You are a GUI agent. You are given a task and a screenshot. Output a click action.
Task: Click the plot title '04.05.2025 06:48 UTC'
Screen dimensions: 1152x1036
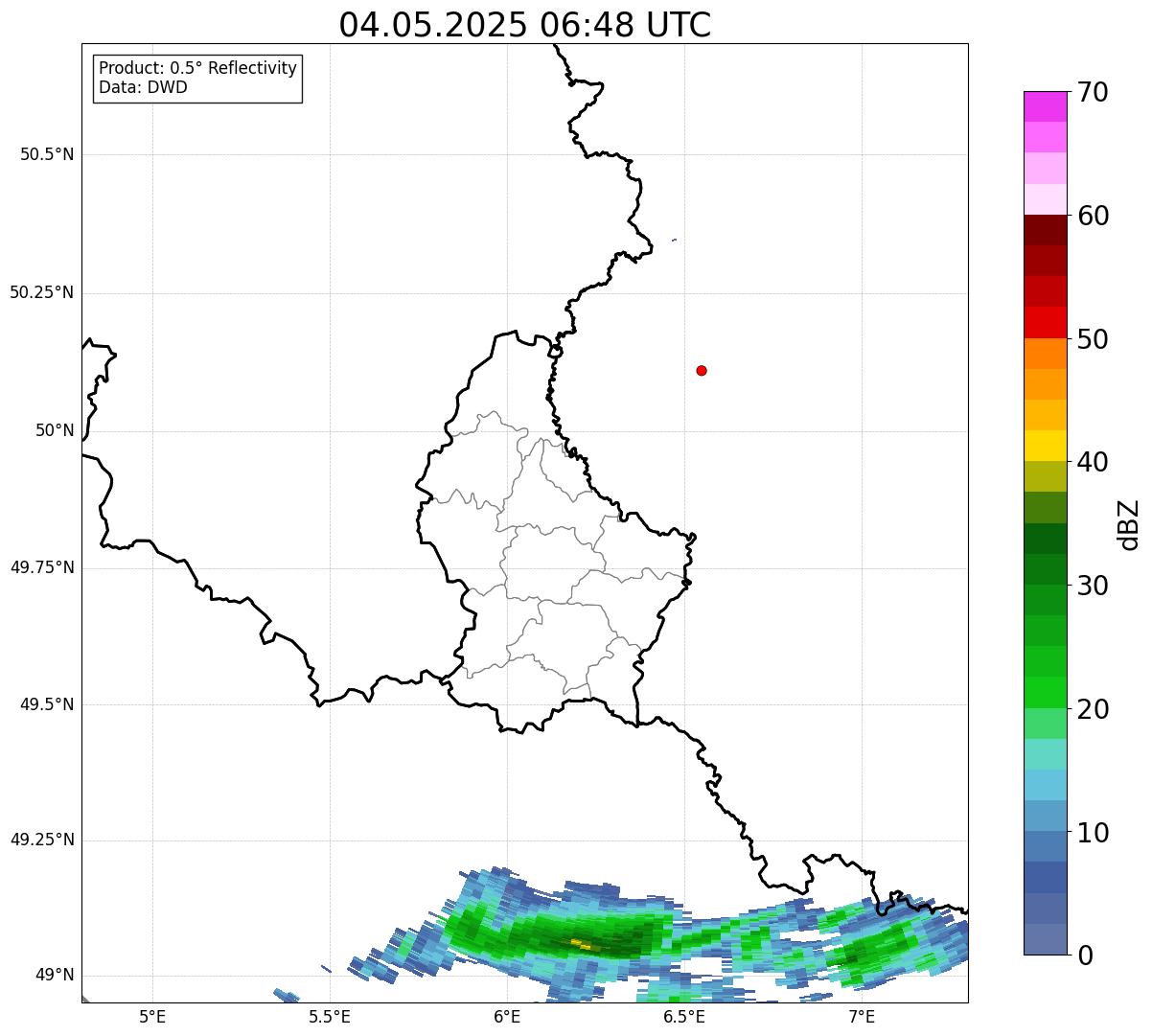coord(525,25)
